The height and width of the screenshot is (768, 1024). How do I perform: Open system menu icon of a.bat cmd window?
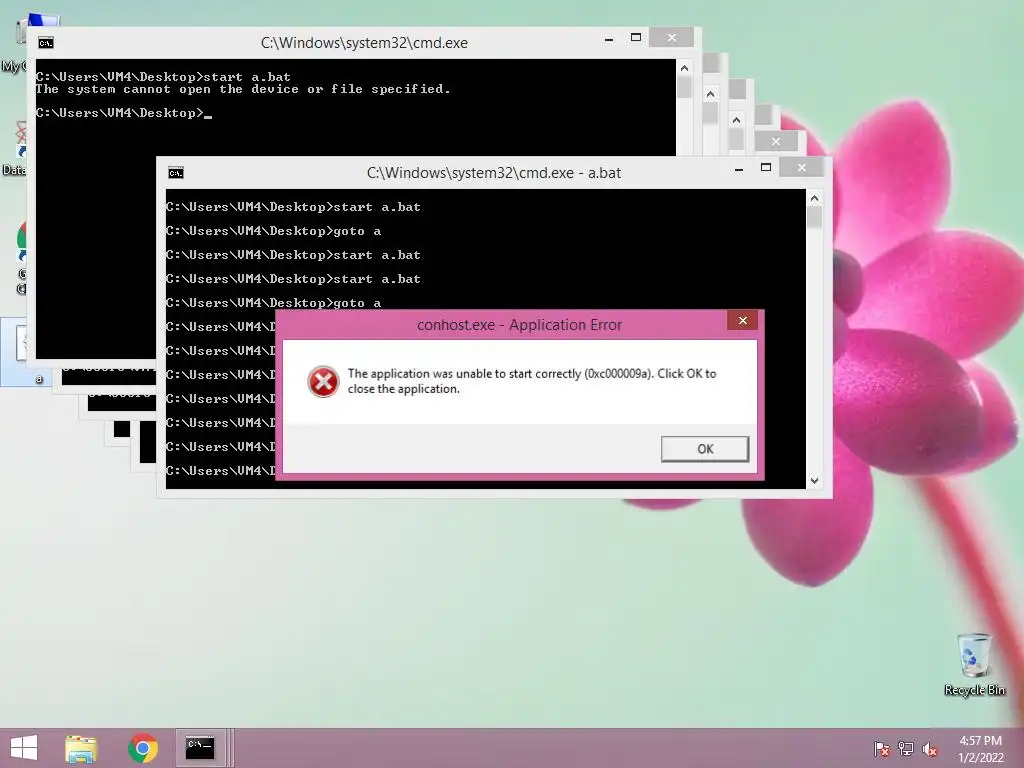[x=176, y=172]
